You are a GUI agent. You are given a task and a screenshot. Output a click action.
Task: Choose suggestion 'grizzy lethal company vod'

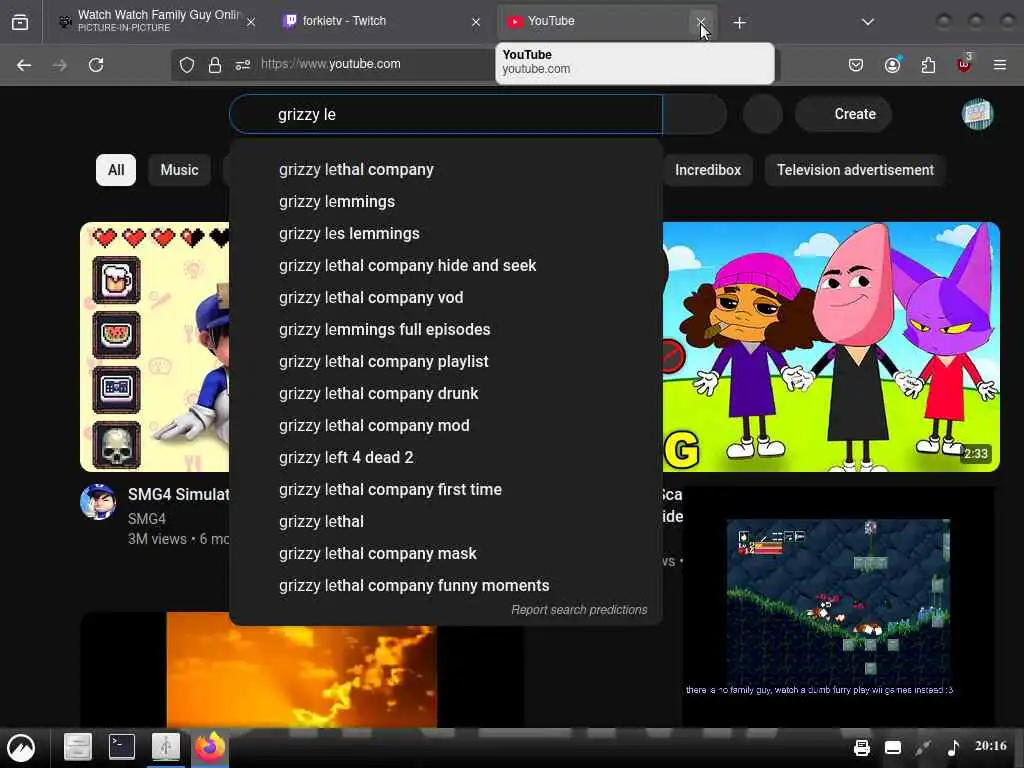click(x=446, y=298)
